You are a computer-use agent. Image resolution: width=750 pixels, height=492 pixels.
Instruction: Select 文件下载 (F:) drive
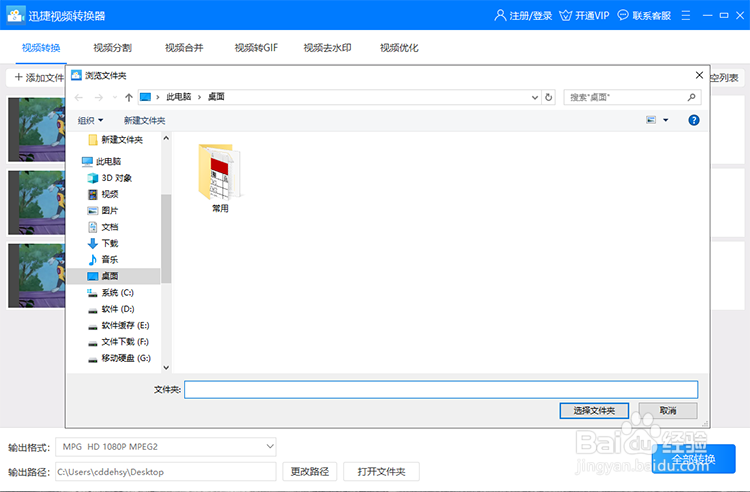click(x=119, y=342)
